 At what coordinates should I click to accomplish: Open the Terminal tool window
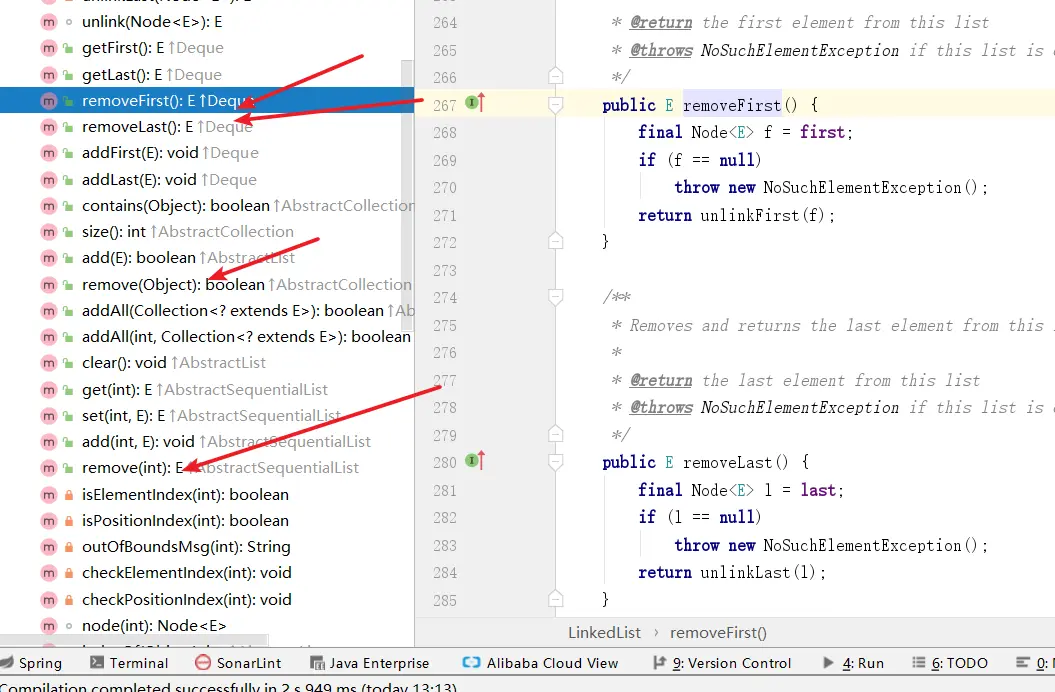(129, 663)
